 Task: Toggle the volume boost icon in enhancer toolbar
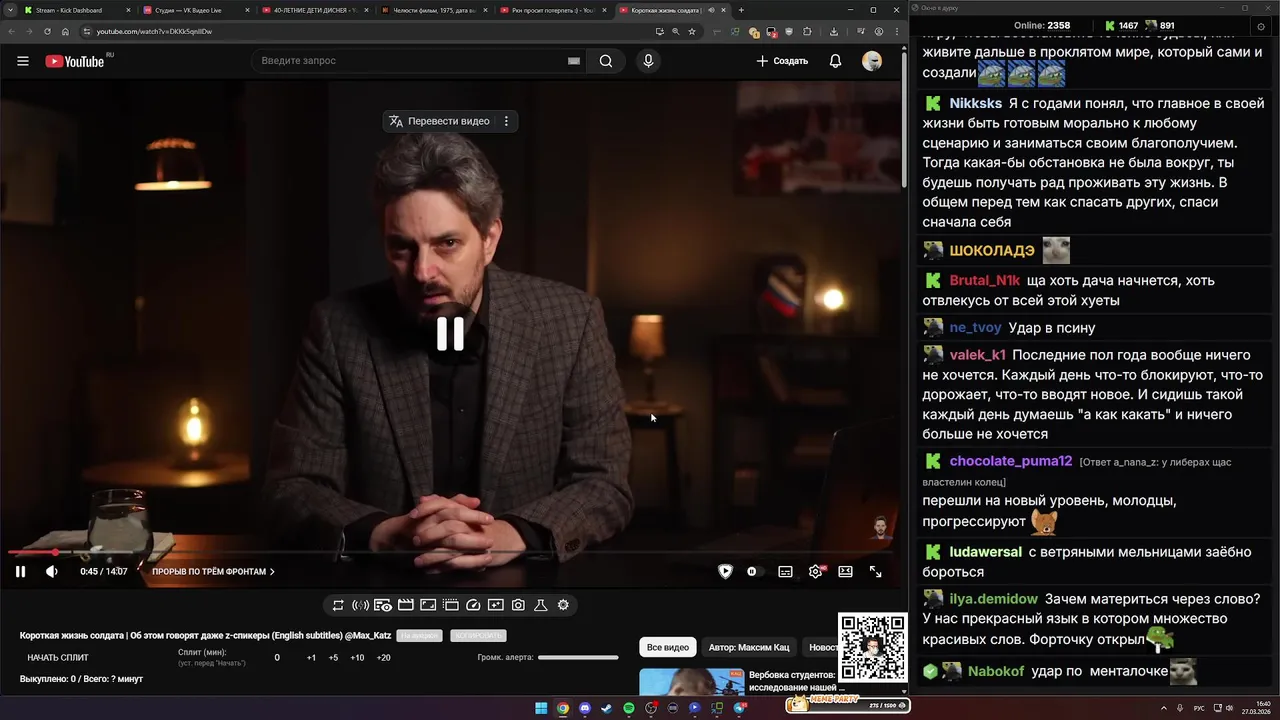[x=360, y=605]
